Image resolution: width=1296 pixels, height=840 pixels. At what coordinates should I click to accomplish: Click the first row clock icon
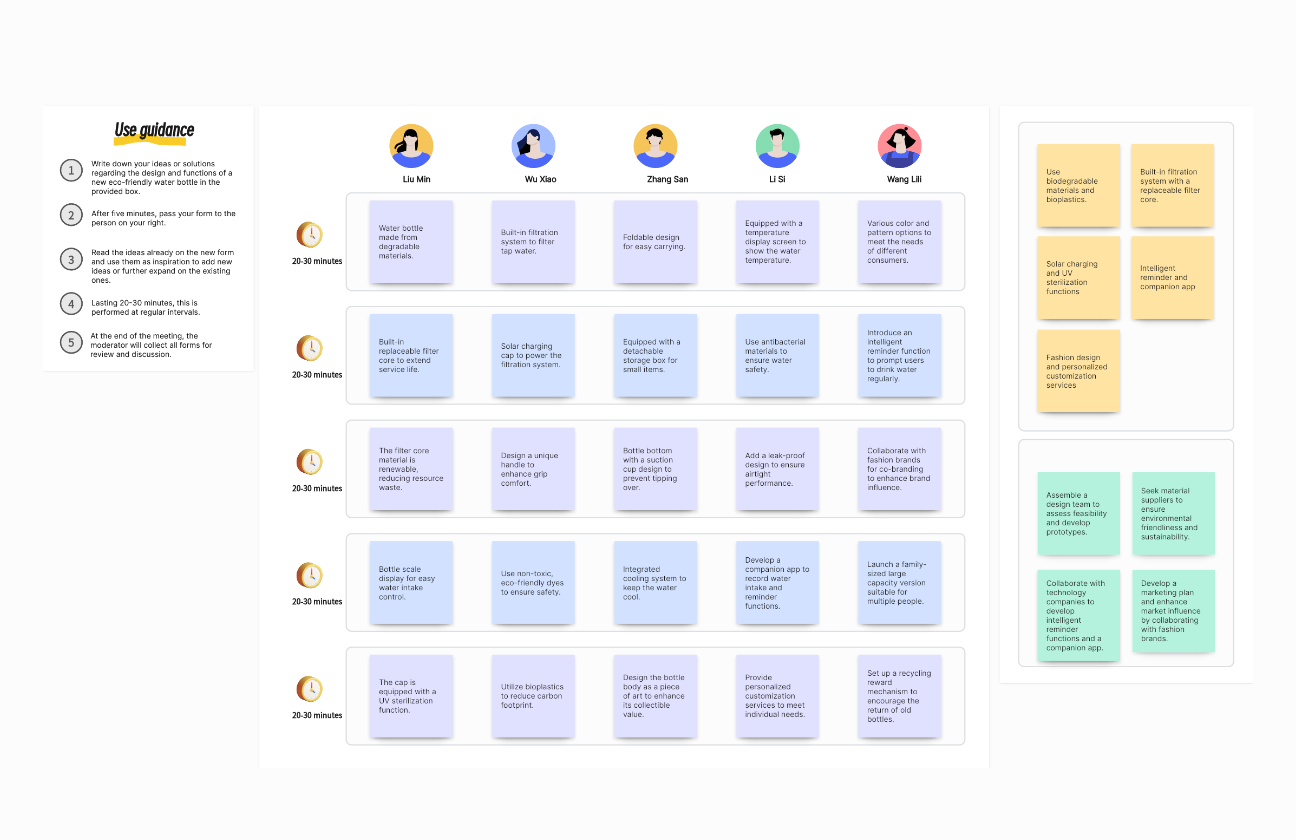(310, 235)
